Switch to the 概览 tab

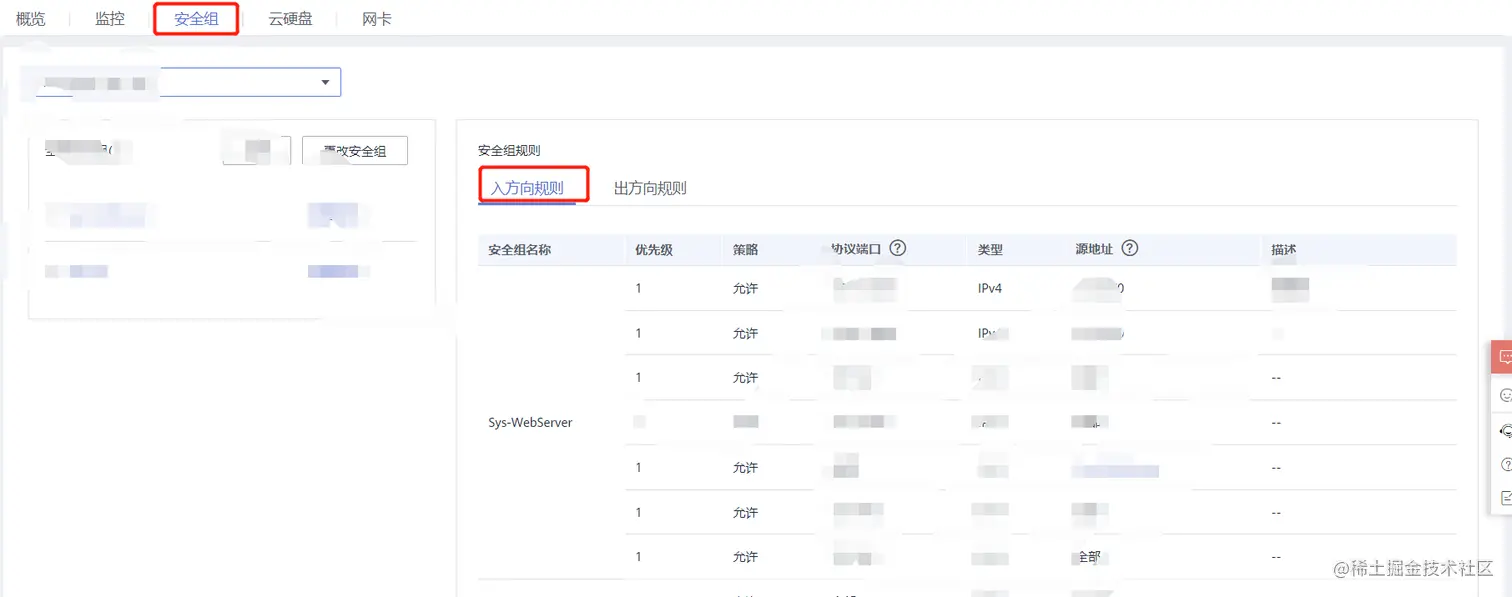point(31,19)
